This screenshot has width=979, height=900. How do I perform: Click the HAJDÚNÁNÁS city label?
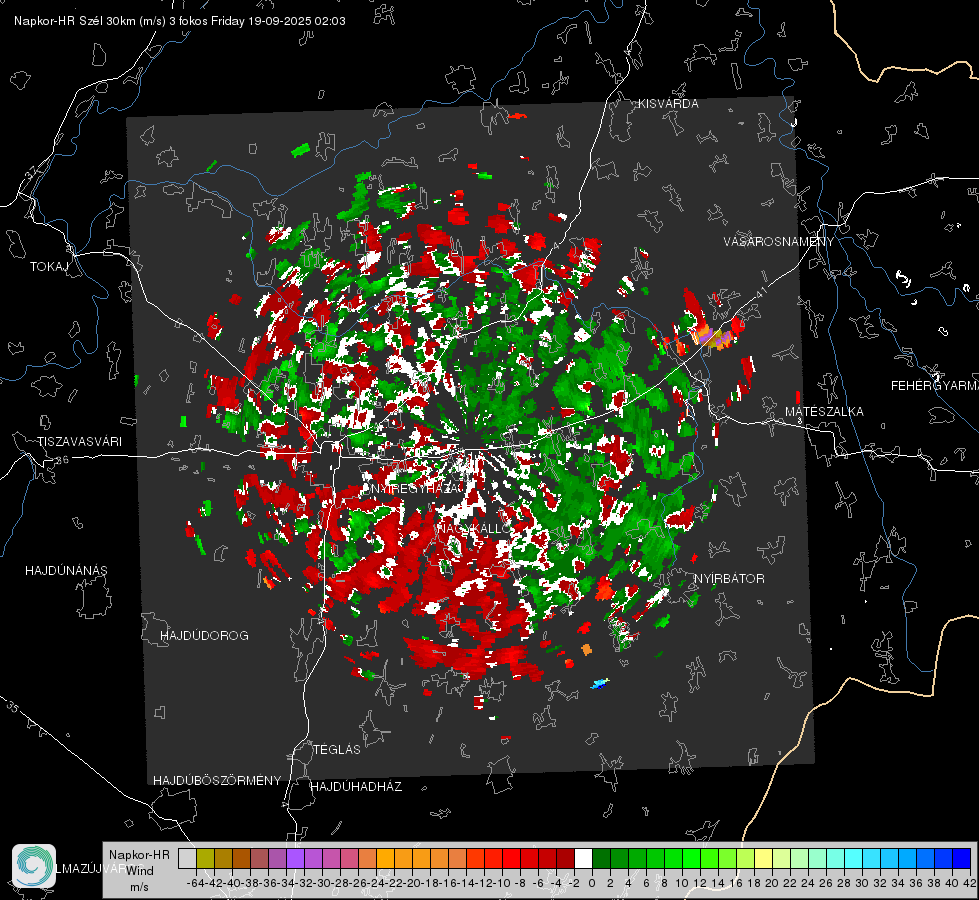tap(66, 570)
